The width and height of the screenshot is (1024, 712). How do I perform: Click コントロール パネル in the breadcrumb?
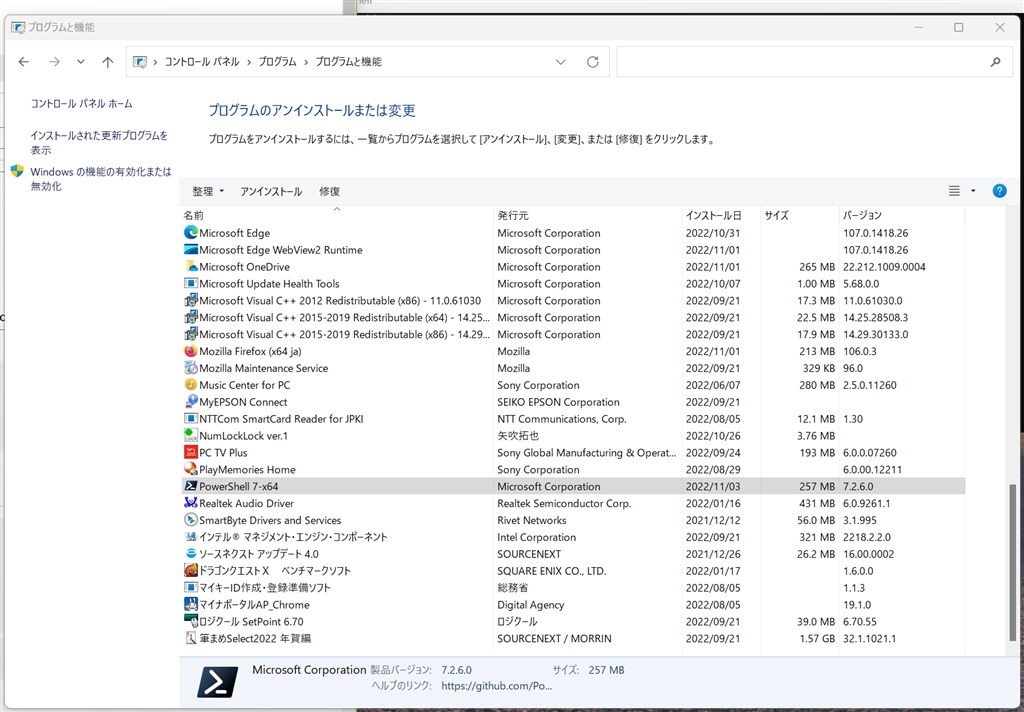202,62
